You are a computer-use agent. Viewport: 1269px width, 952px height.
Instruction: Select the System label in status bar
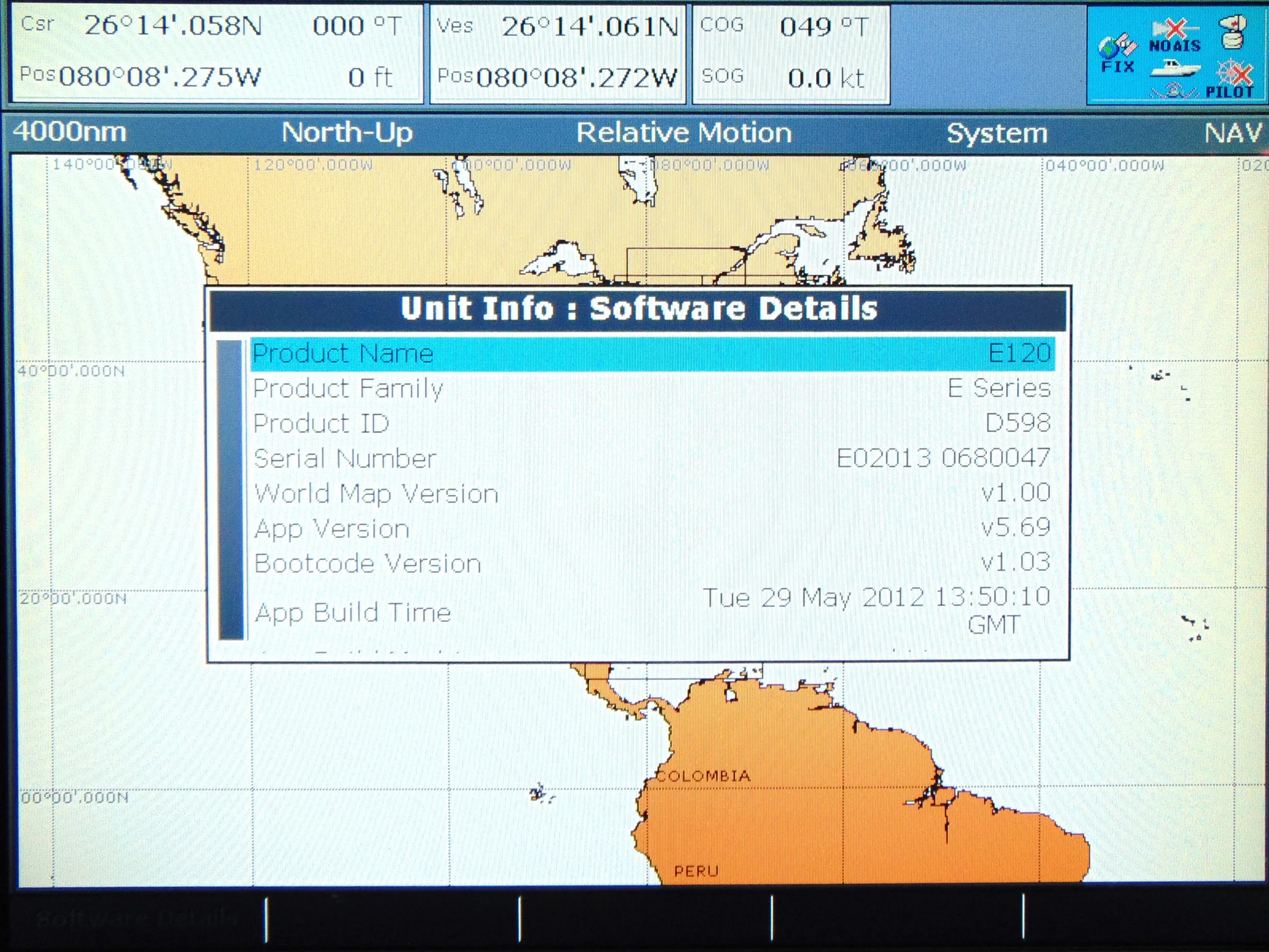pyautogui.click(x=997, y=133)
